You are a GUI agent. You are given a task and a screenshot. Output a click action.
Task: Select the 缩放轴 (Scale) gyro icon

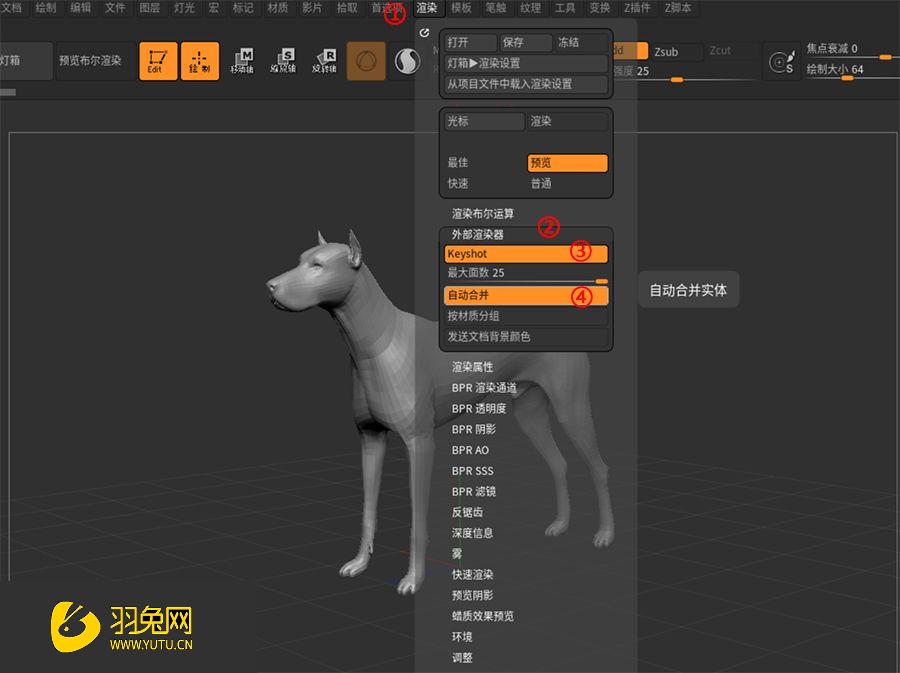coord(286,62)
